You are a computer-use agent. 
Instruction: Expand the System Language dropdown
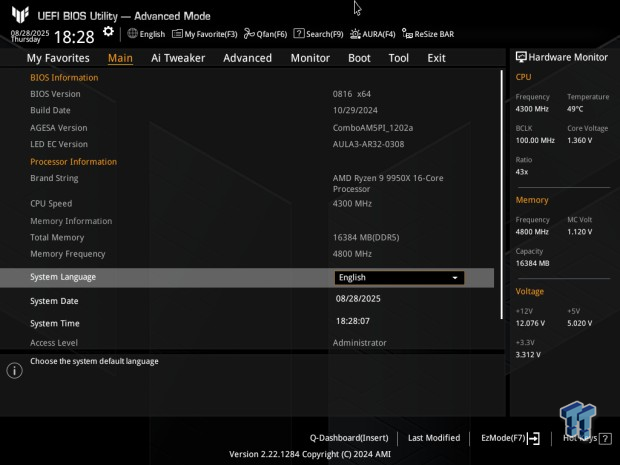point(399,278)
